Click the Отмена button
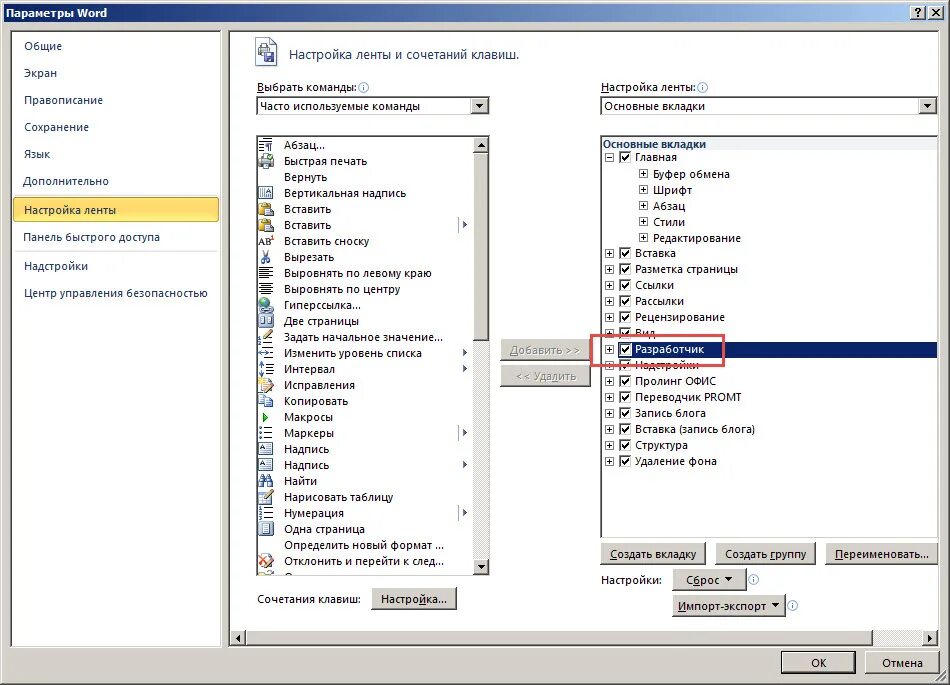 [x=902, y=663]
